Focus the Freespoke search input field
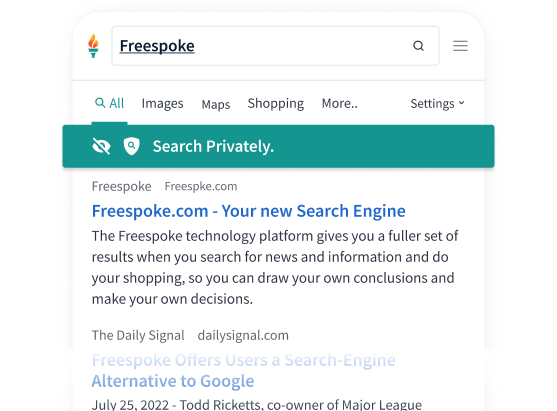The image size is (557, 411). pyautogui.click(x=275, y=46)
